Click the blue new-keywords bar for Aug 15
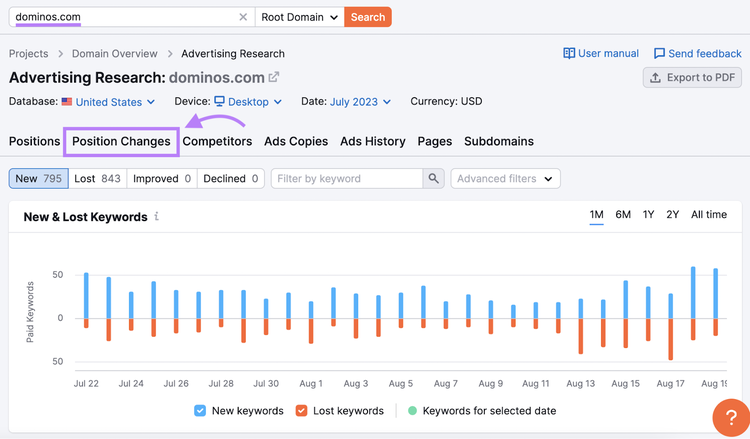The width and height of the screenshot is (750, 439). [626, 299]
